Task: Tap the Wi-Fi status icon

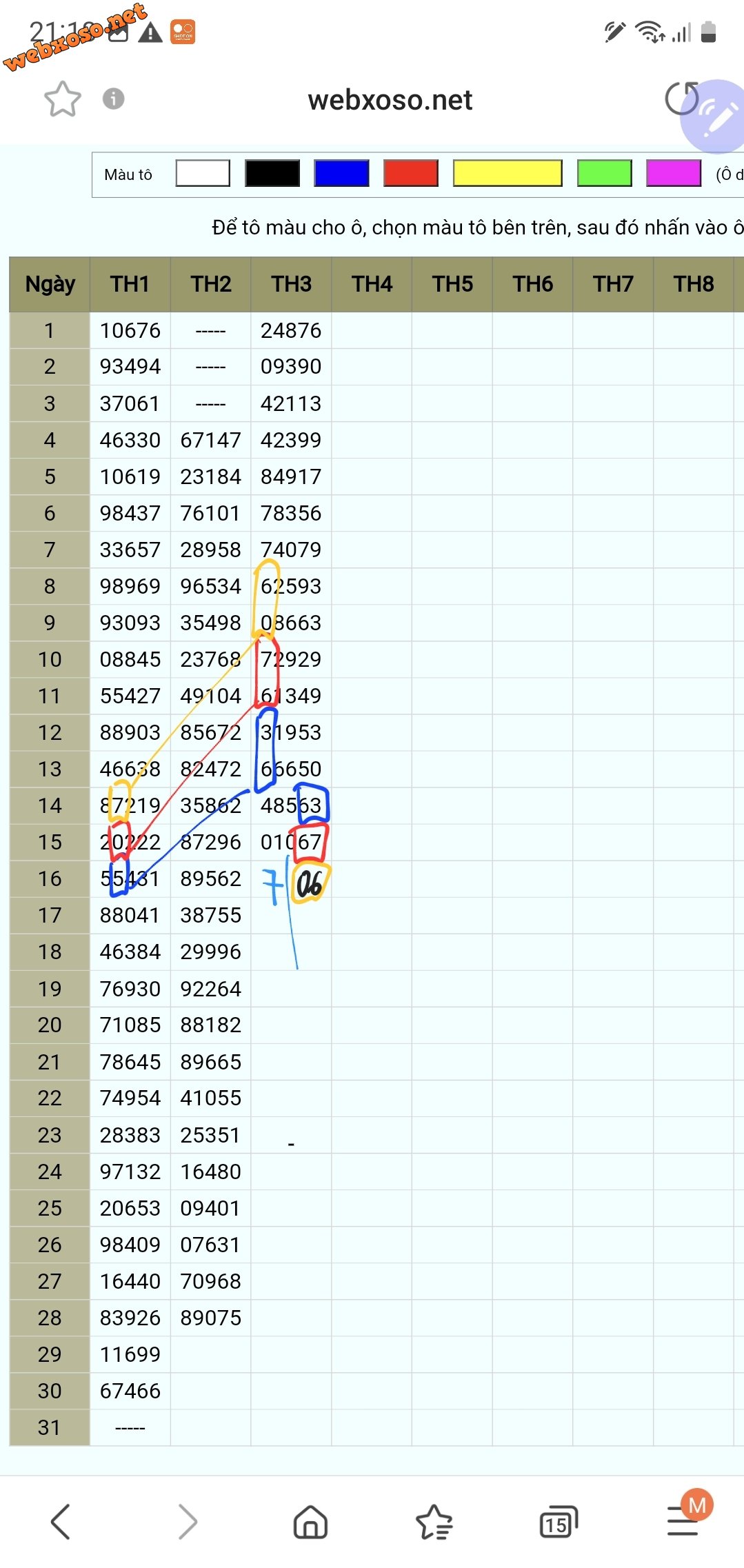Action: point(650,32)
